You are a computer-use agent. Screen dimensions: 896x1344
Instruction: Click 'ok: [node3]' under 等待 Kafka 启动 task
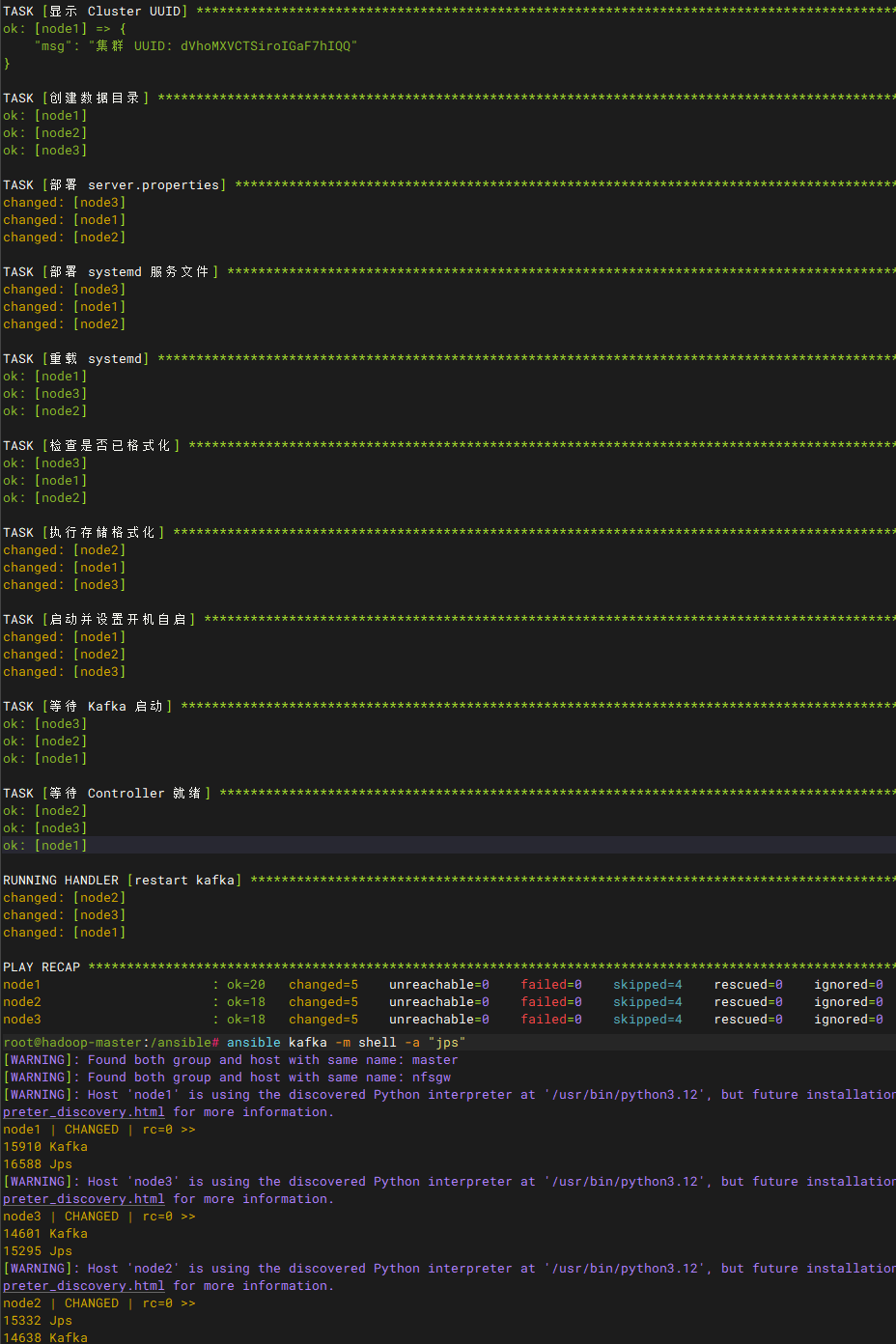coord(44,724)
